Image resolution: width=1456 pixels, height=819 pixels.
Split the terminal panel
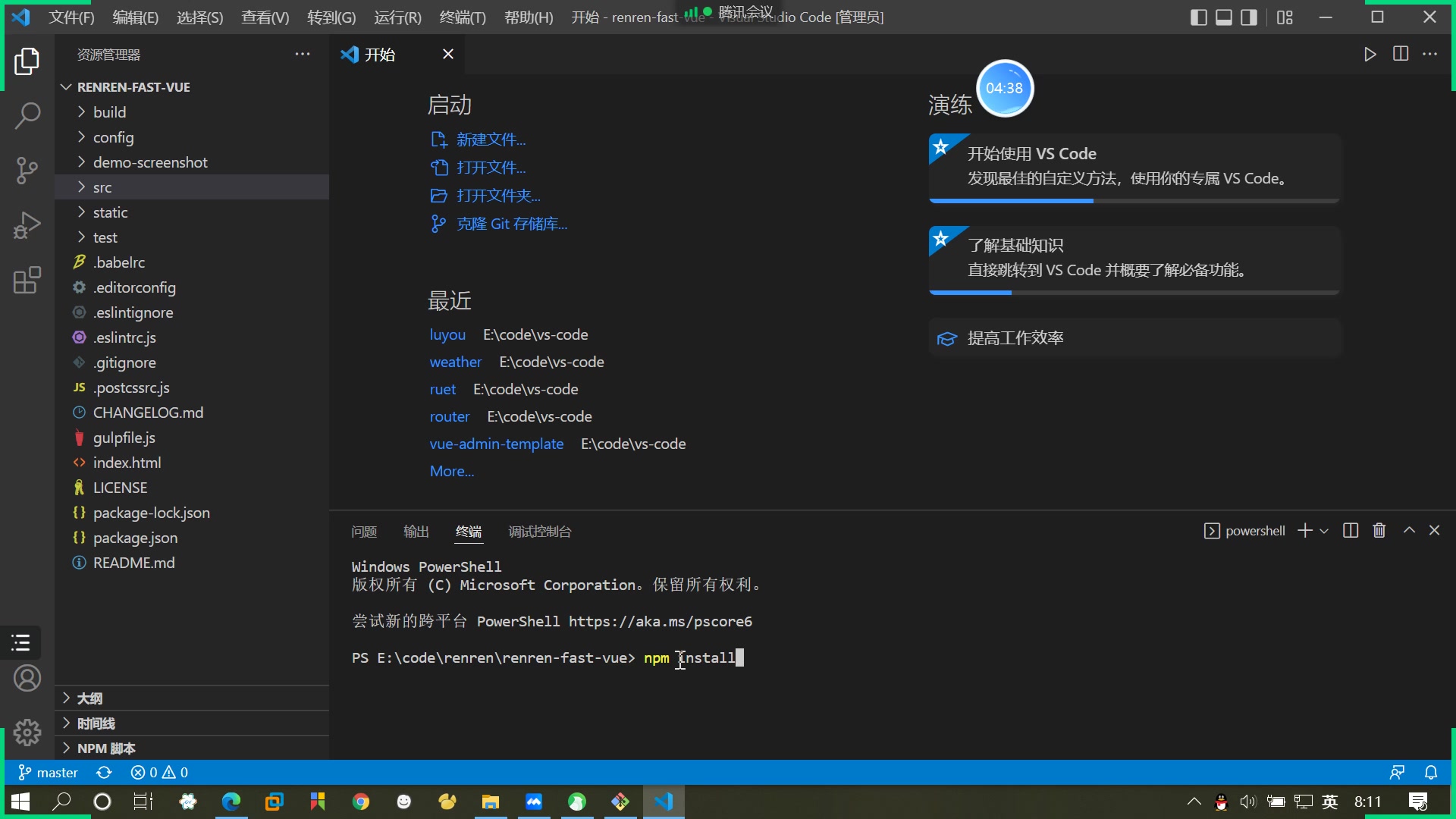point(1351,531)
